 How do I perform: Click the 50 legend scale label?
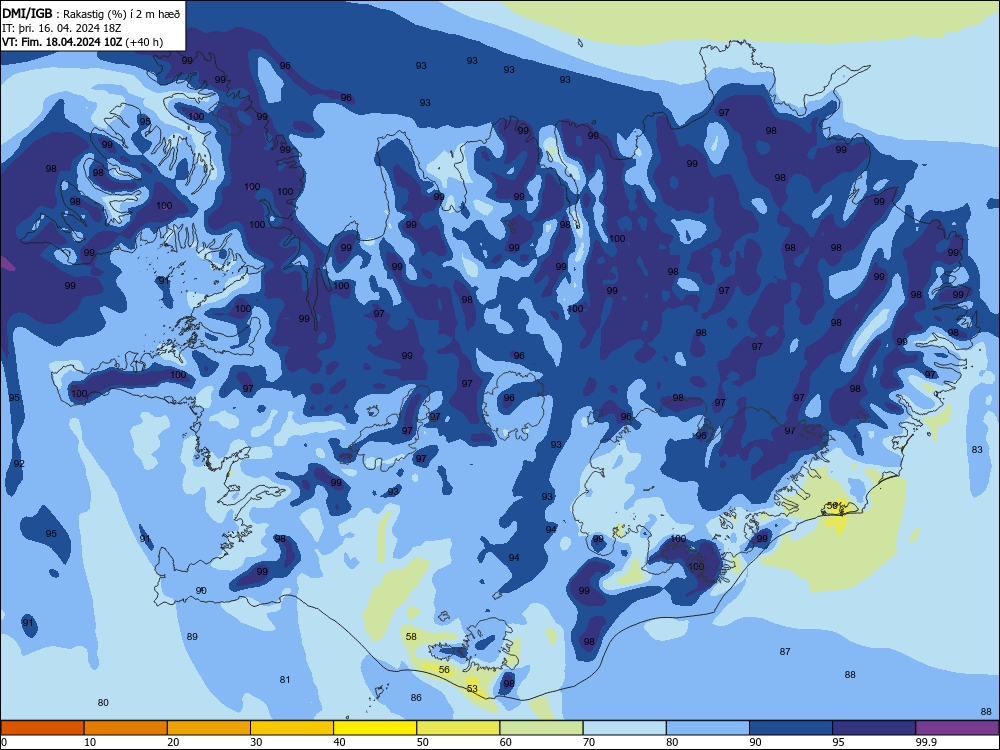point(423,742)
